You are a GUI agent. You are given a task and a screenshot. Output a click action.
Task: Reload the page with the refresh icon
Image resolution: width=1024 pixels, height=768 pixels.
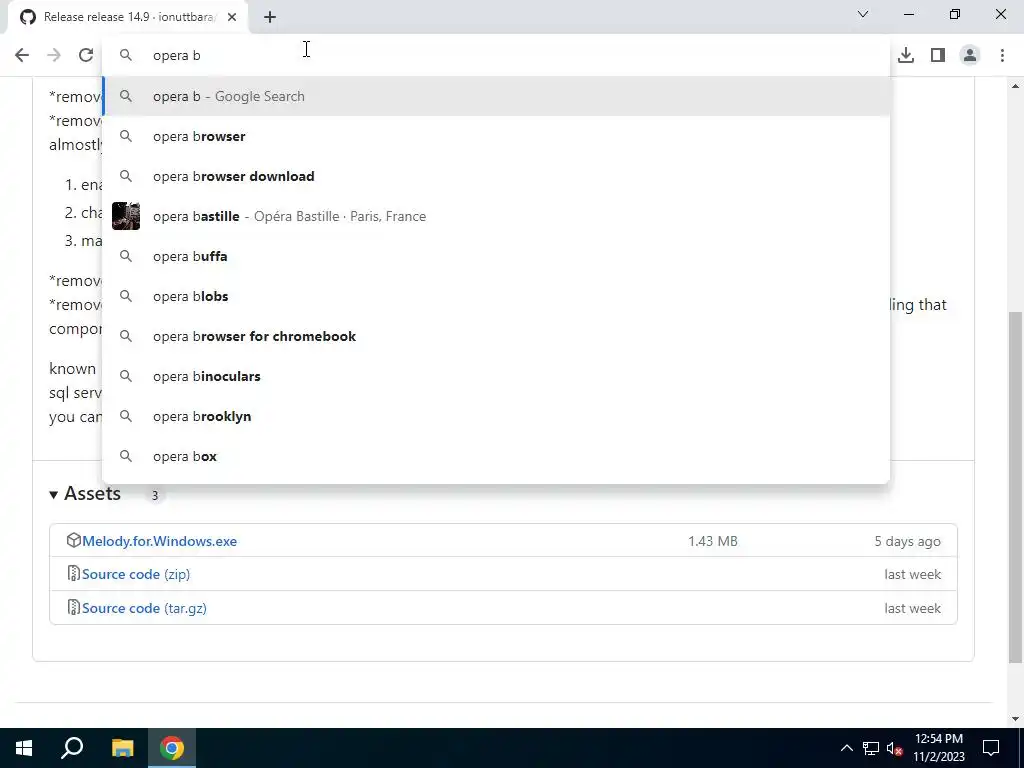point(86,56)
